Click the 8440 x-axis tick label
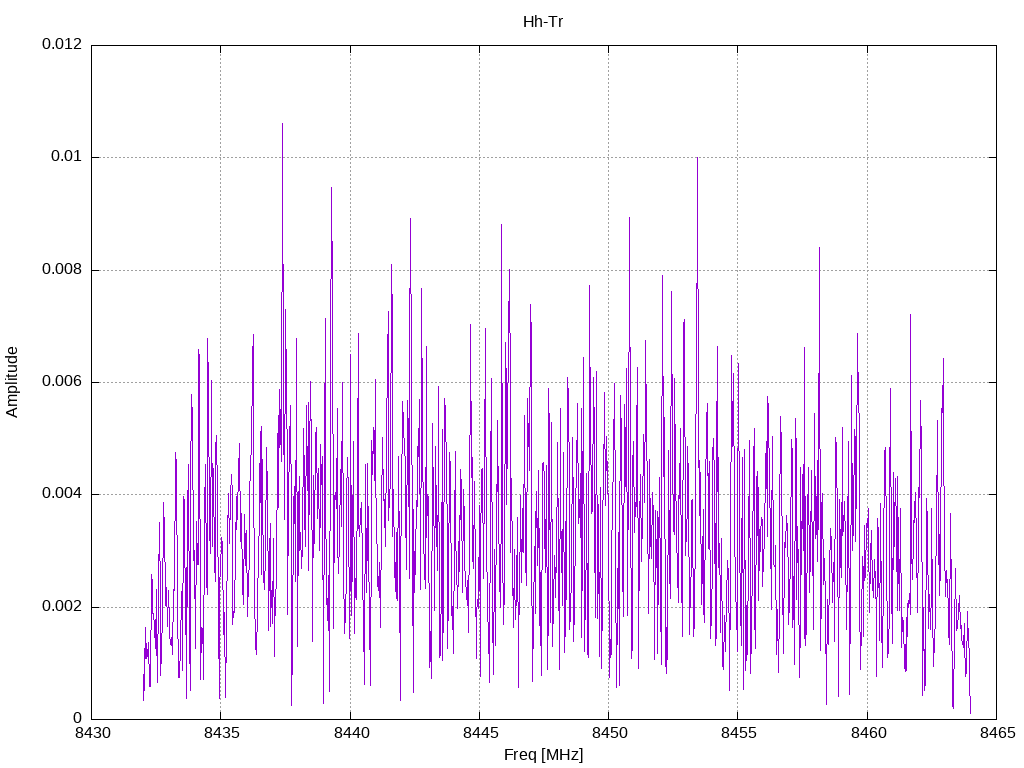 click(351, 733)
